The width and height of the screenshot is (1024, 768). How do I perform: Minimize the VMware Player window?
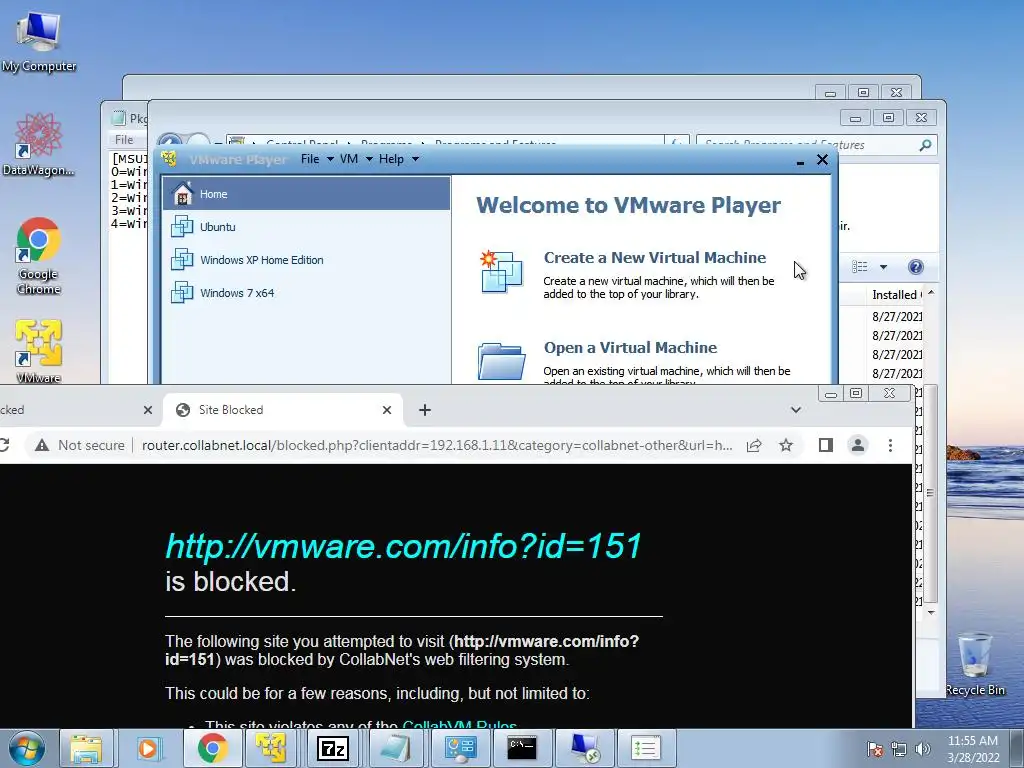pos(800,161)
